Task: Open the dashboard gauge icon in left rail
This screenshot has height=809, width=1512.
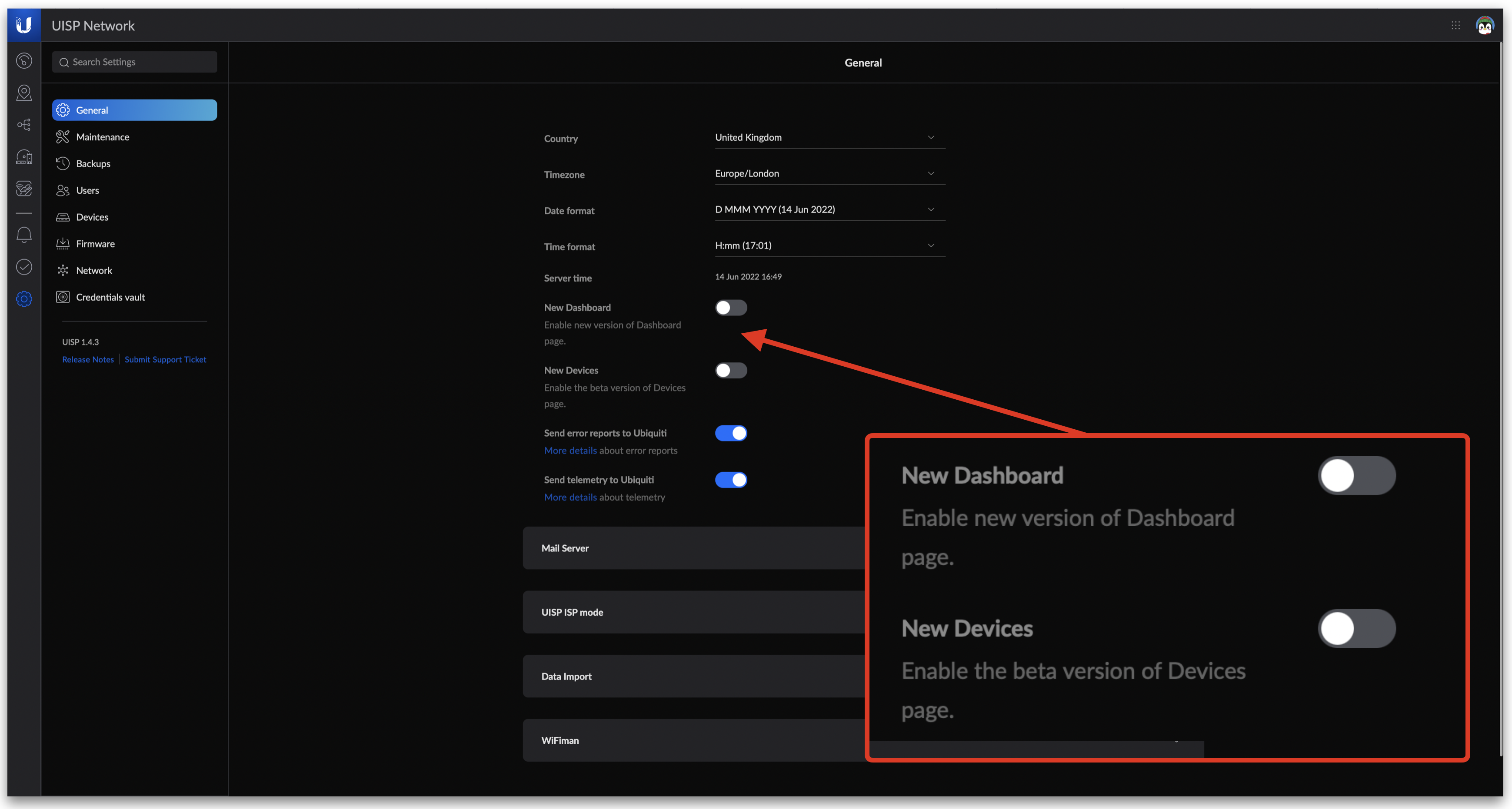Action: [24, 60]
